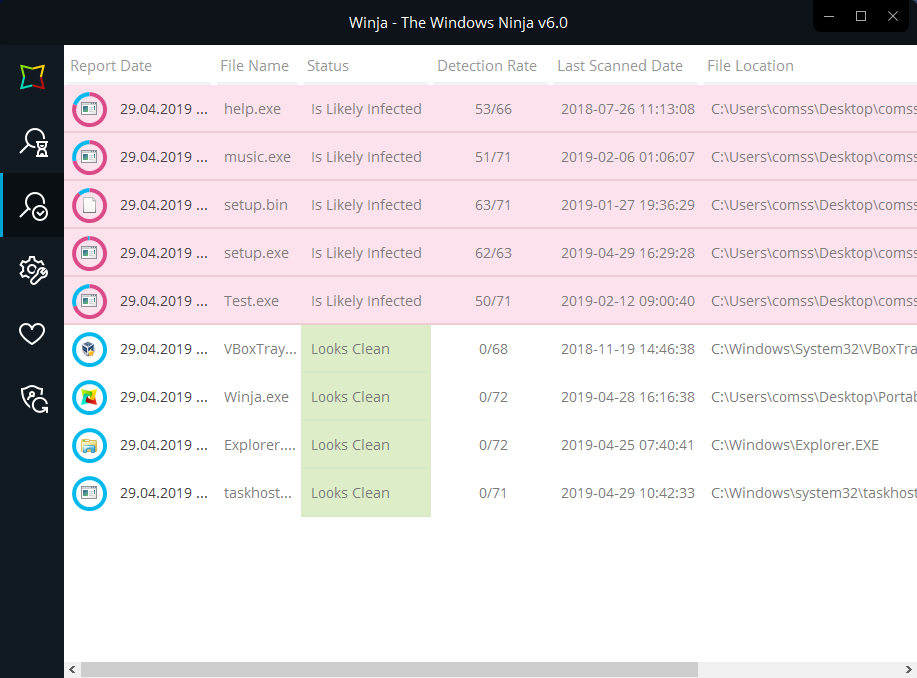Open the heart icon in the sidebar

coord(32,333)
